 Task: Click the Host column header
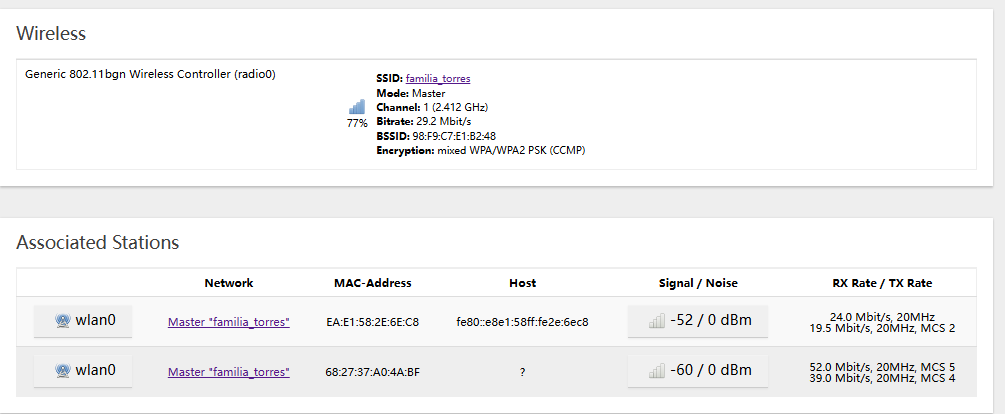[x=522, y=283]
